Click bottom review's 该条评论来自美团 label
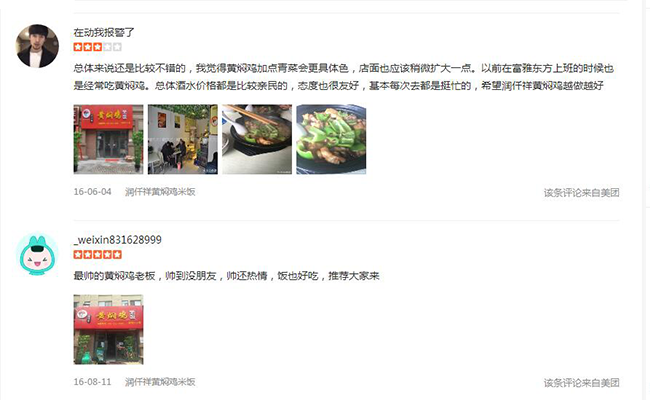This screenshot has width=650, height=400. click(582, 383)
